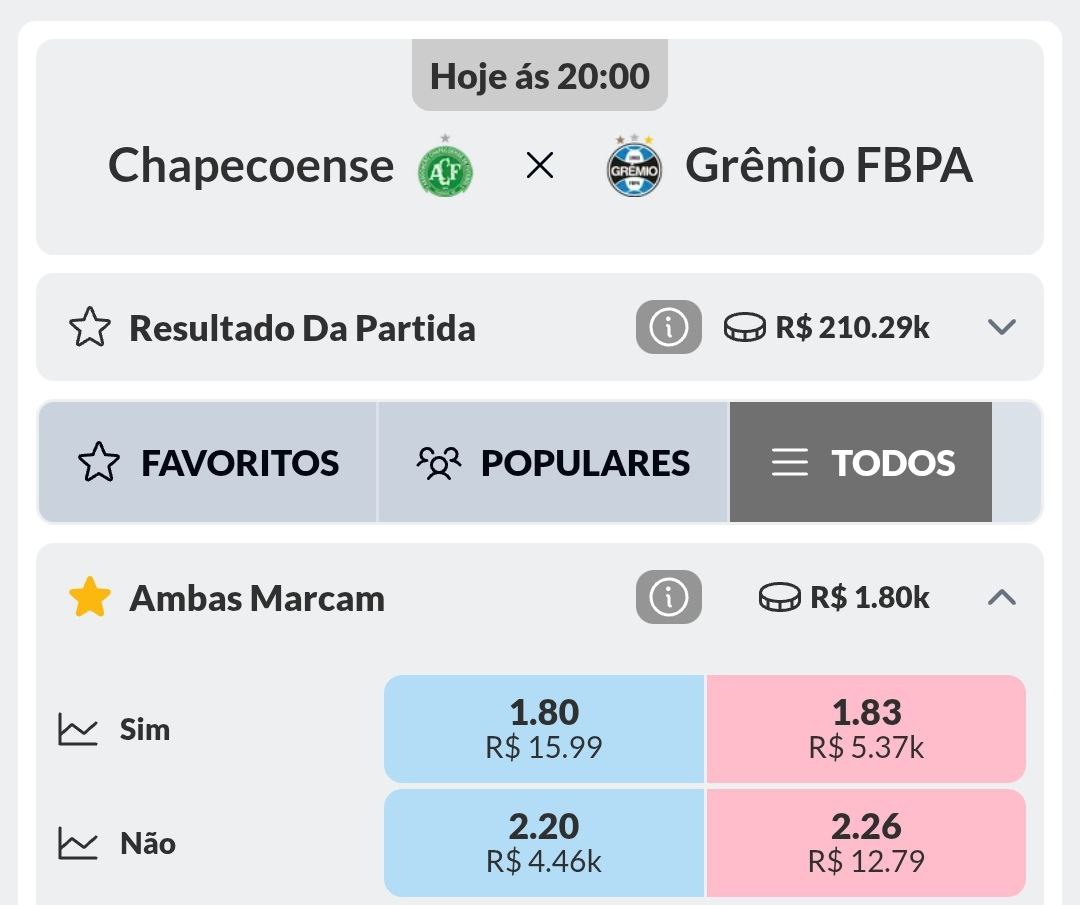Screen dimensions: 1080x905
Task: Click the Chapecoense team crest
Action: tap(445, 167)
